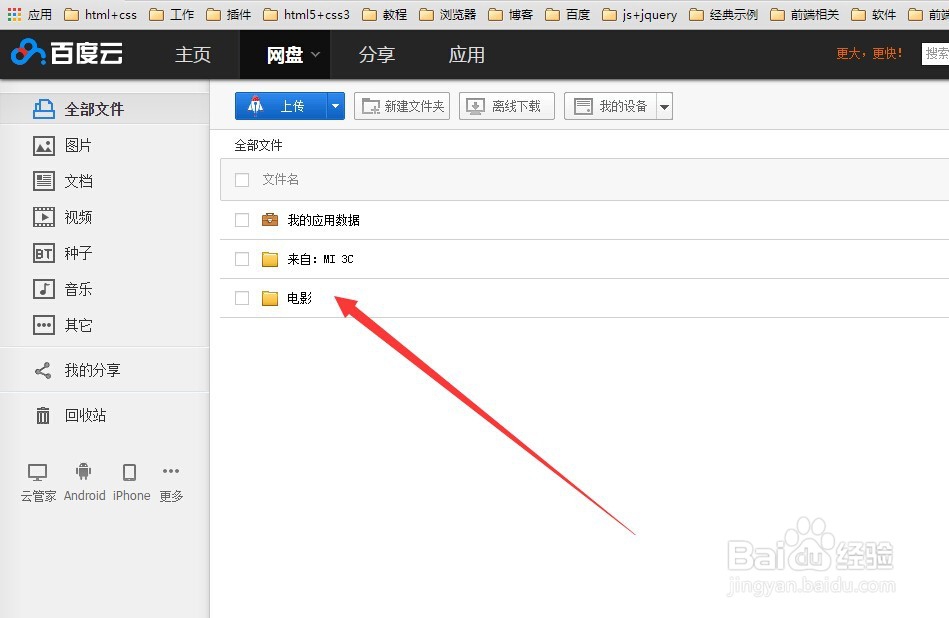Screen dimensions: 949x618
Task: Switch to the 分享 tab
Action: pos(377,55)
